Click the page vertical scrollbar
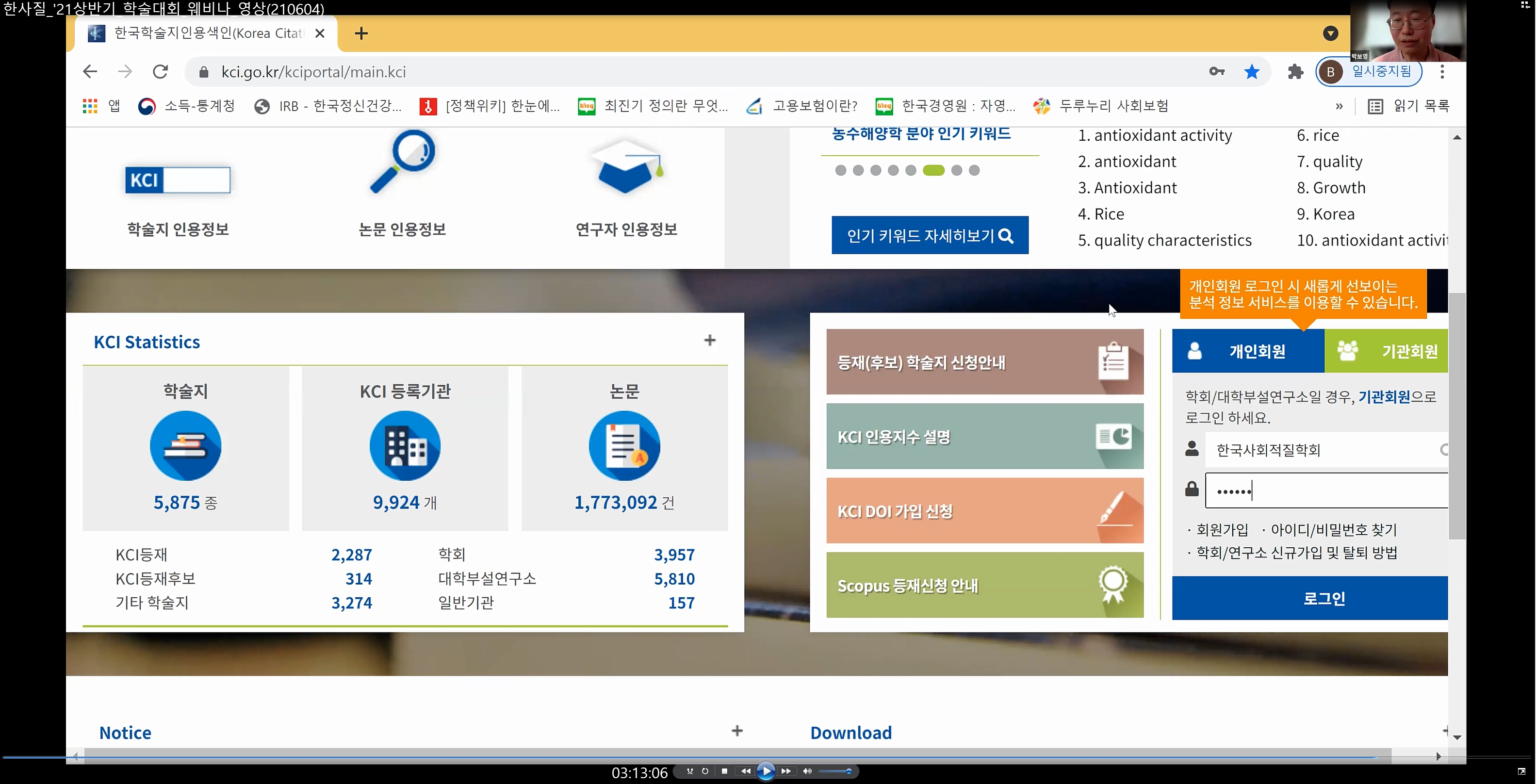 click(x=1457, y=416)
